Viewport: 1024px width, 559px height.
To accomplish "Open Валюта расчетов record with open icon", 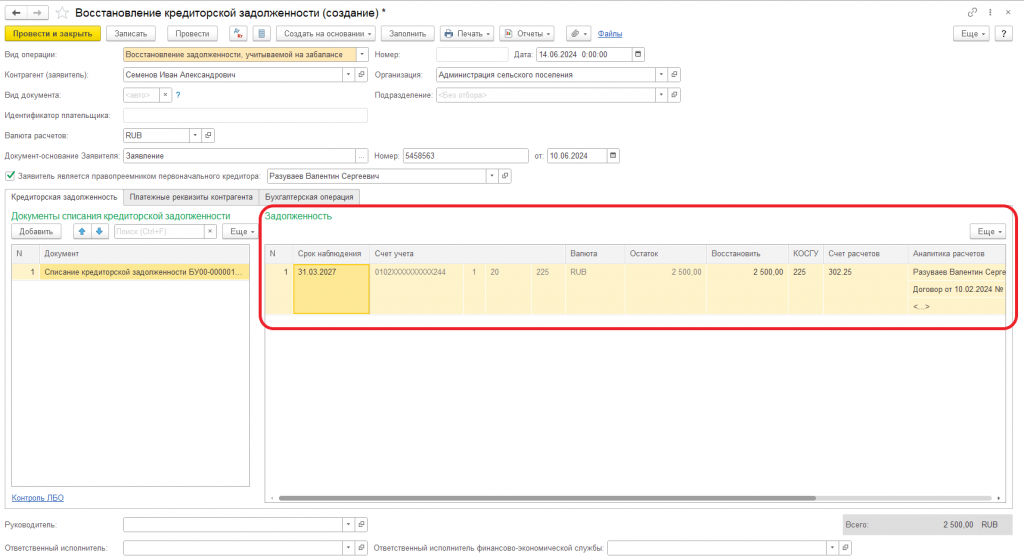I will (208, 135).
